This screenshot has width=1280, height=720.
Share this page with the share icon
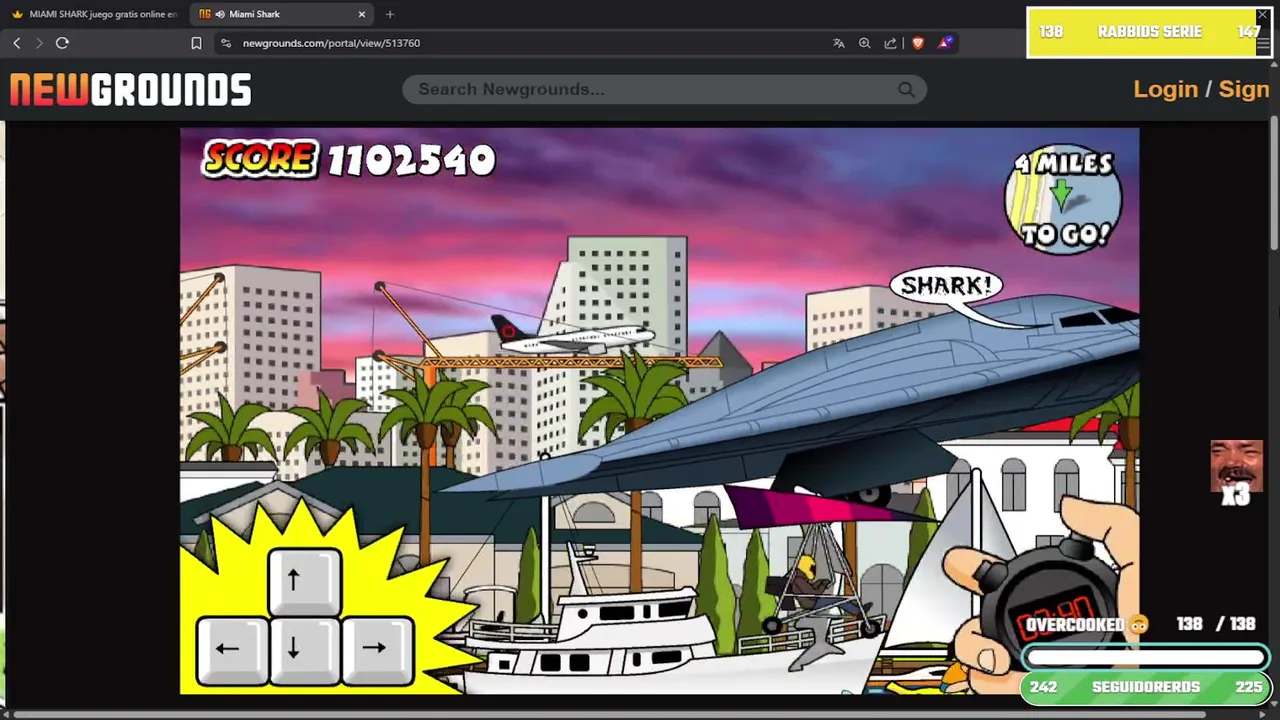890,43
